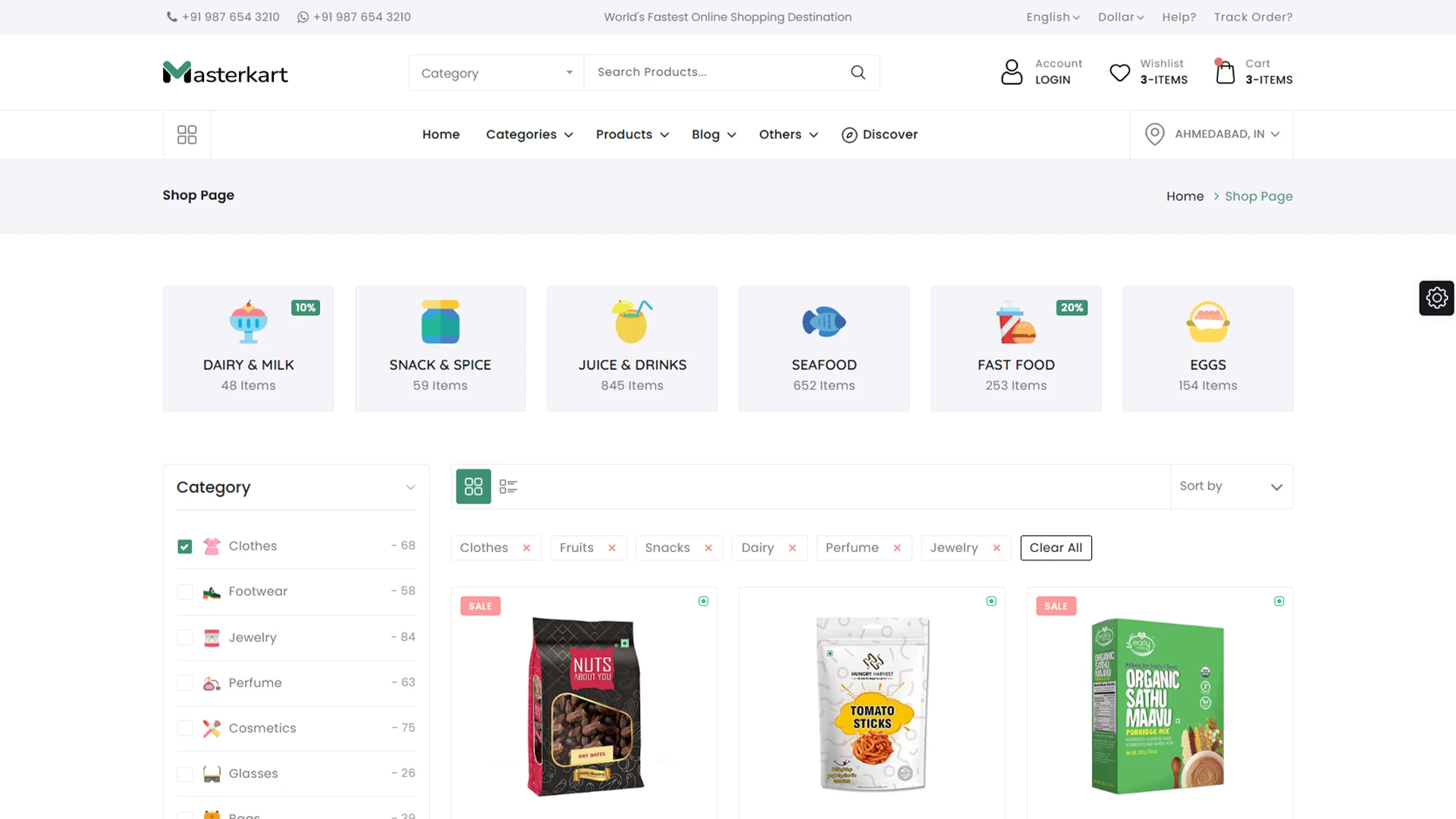Image resolution: width=1456 pixels, height=819 pixels.
Task: Open the Ahmedabad, IN location dropdown
Action: pyautogui.click(x=1212, y=134)
